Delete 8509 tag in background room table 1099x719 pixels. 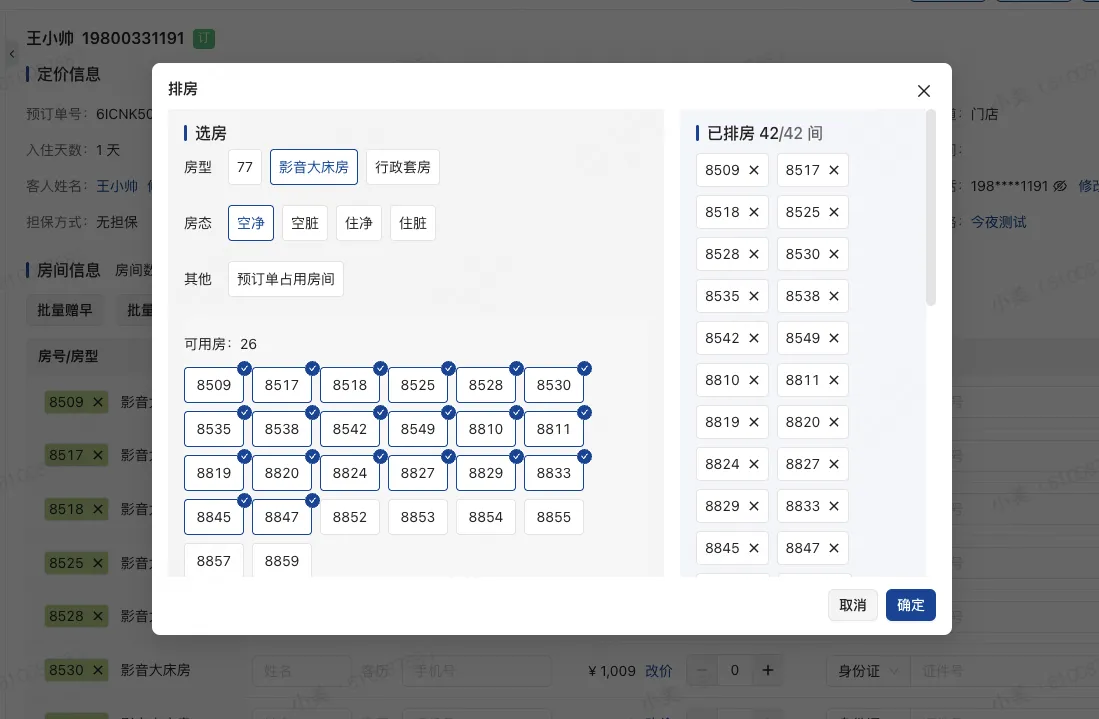(x=98, y=402)
